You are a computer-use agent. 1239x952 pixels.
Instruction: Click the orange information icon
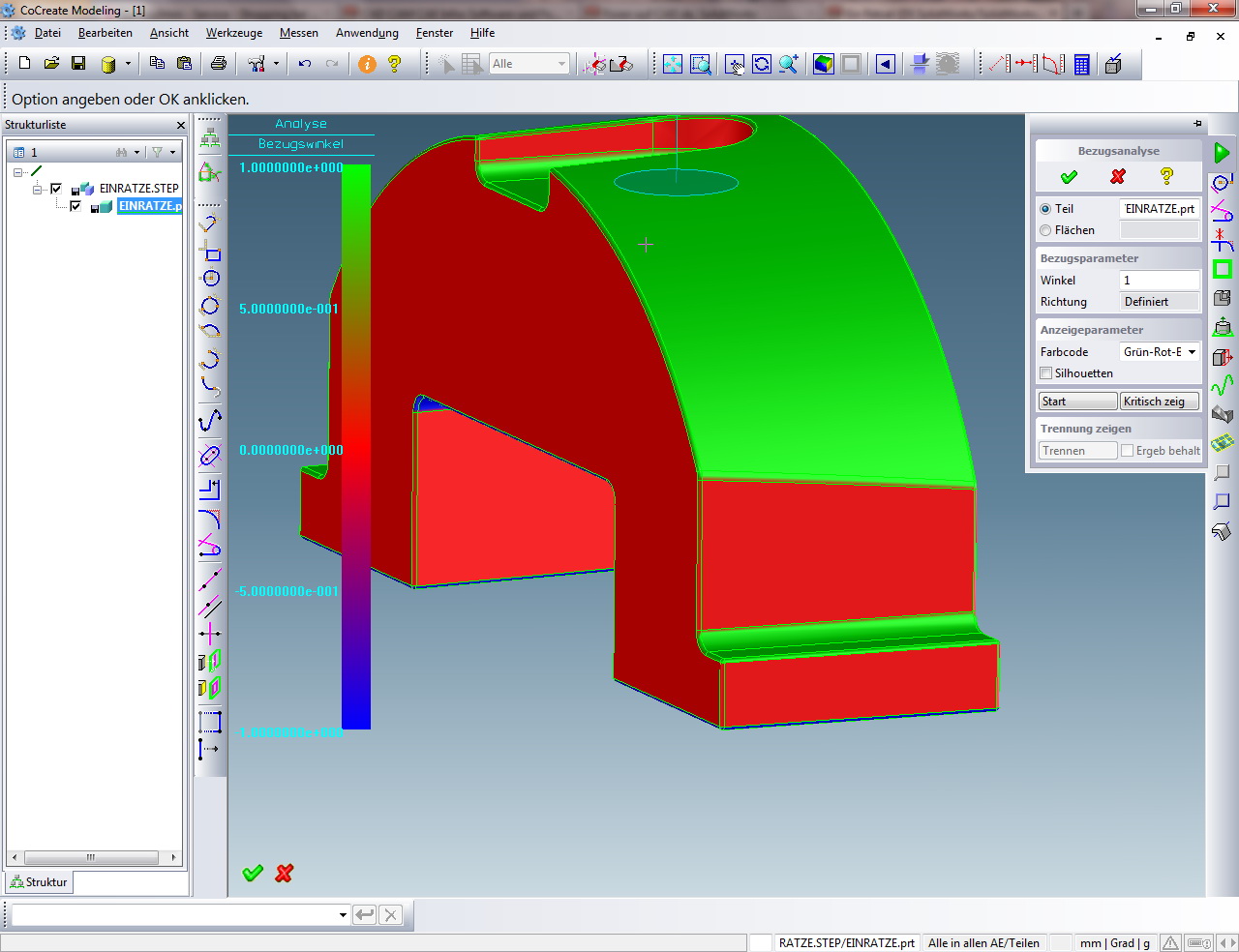pyautogui.click(x=367, y=64)
